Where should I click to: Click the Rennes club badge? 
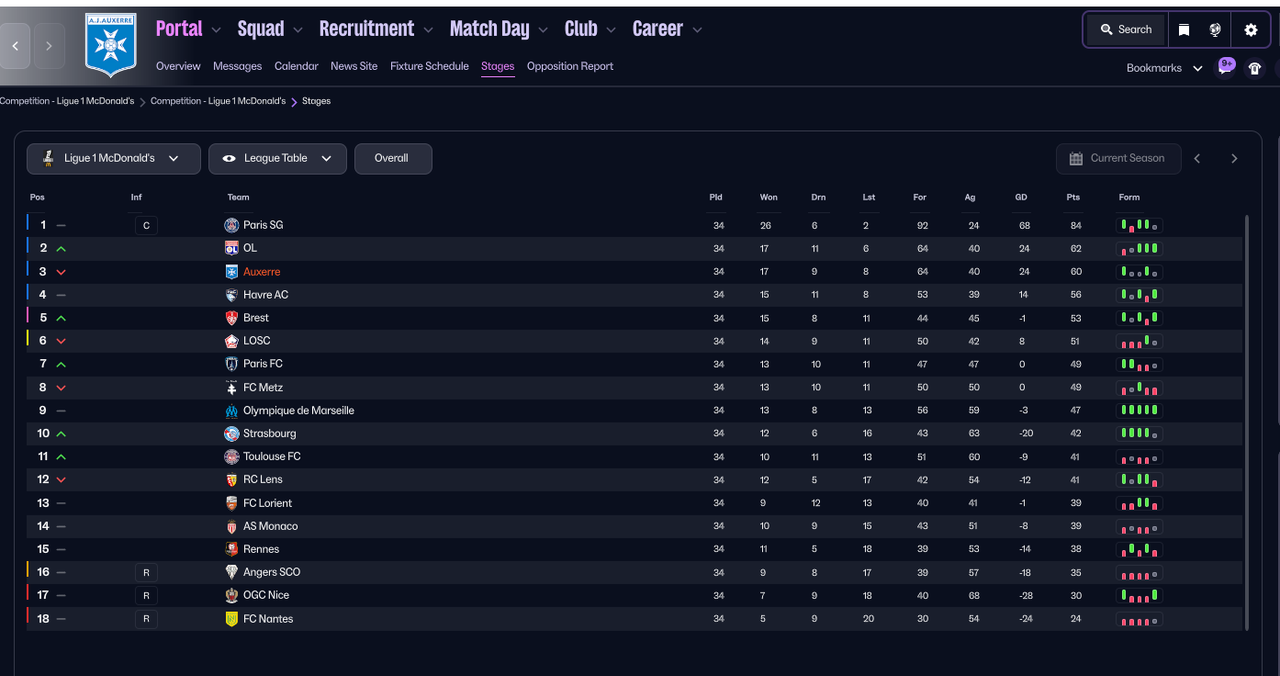coord(231,549)
